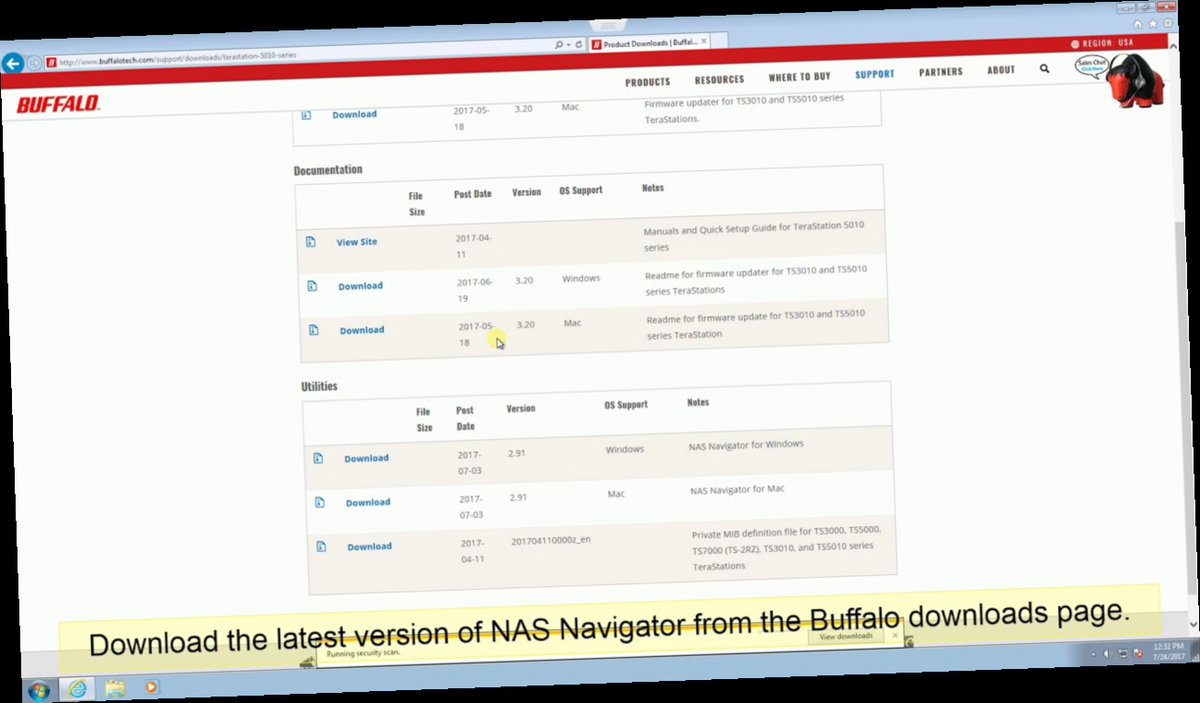Click file icon beside View Site
The height and width of the screenshot is (703, 1200).
coord(311,242)
